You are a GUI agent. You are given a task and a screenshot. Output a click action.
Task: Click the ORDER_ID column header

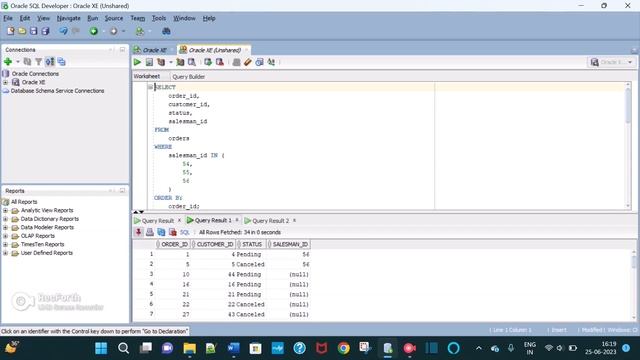pyautogui.click(x=174, y=244)
